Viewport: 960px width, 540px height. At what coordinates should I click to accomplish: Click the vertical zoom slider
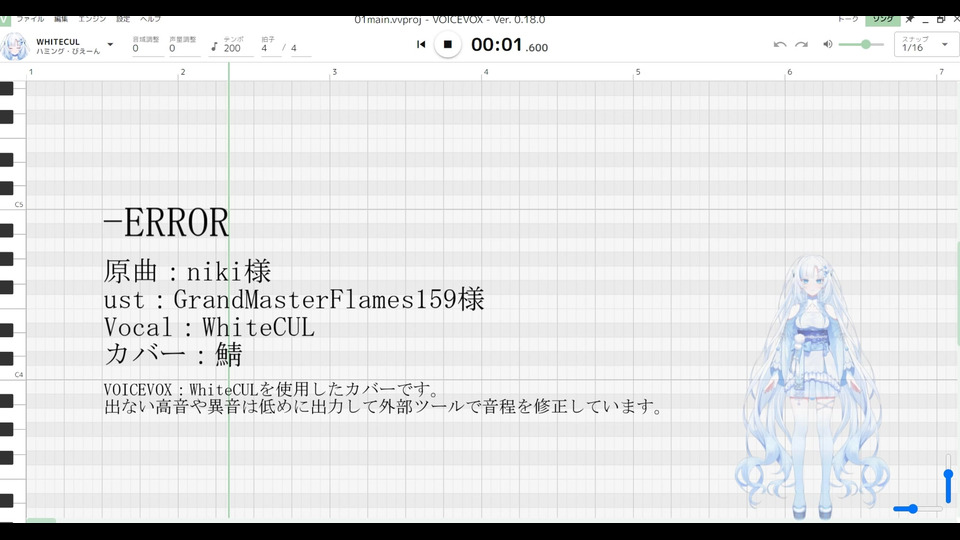948,479
